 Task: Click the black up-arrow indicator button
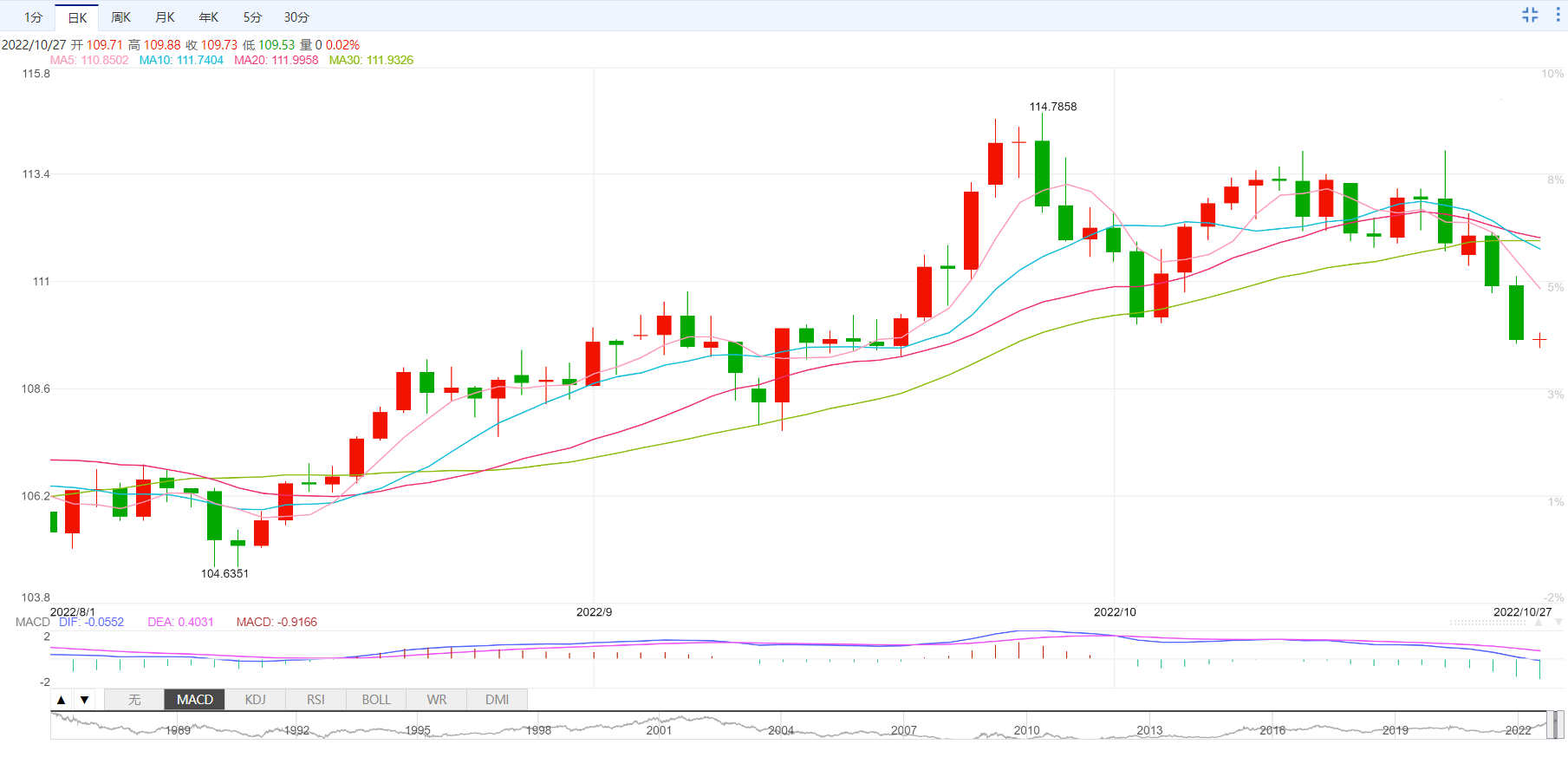[62, 700]
